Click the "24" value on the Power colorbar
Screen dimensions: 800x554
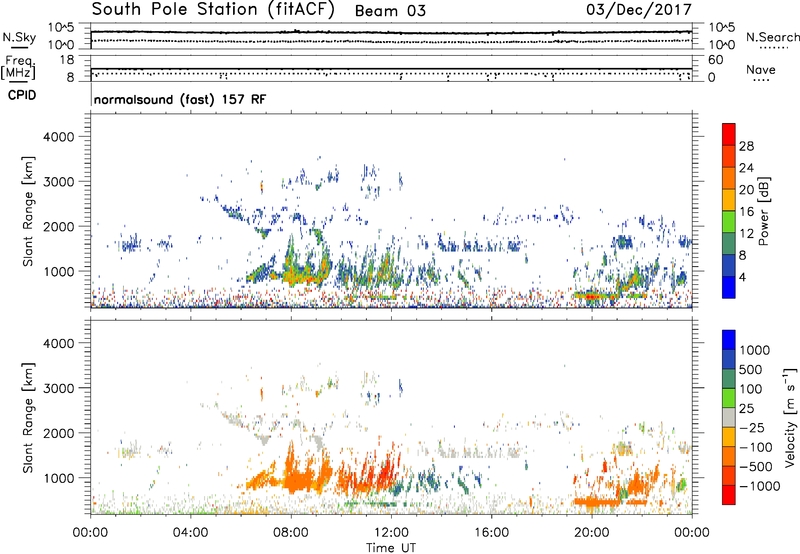pyautogui.click(x=746, y=168)
